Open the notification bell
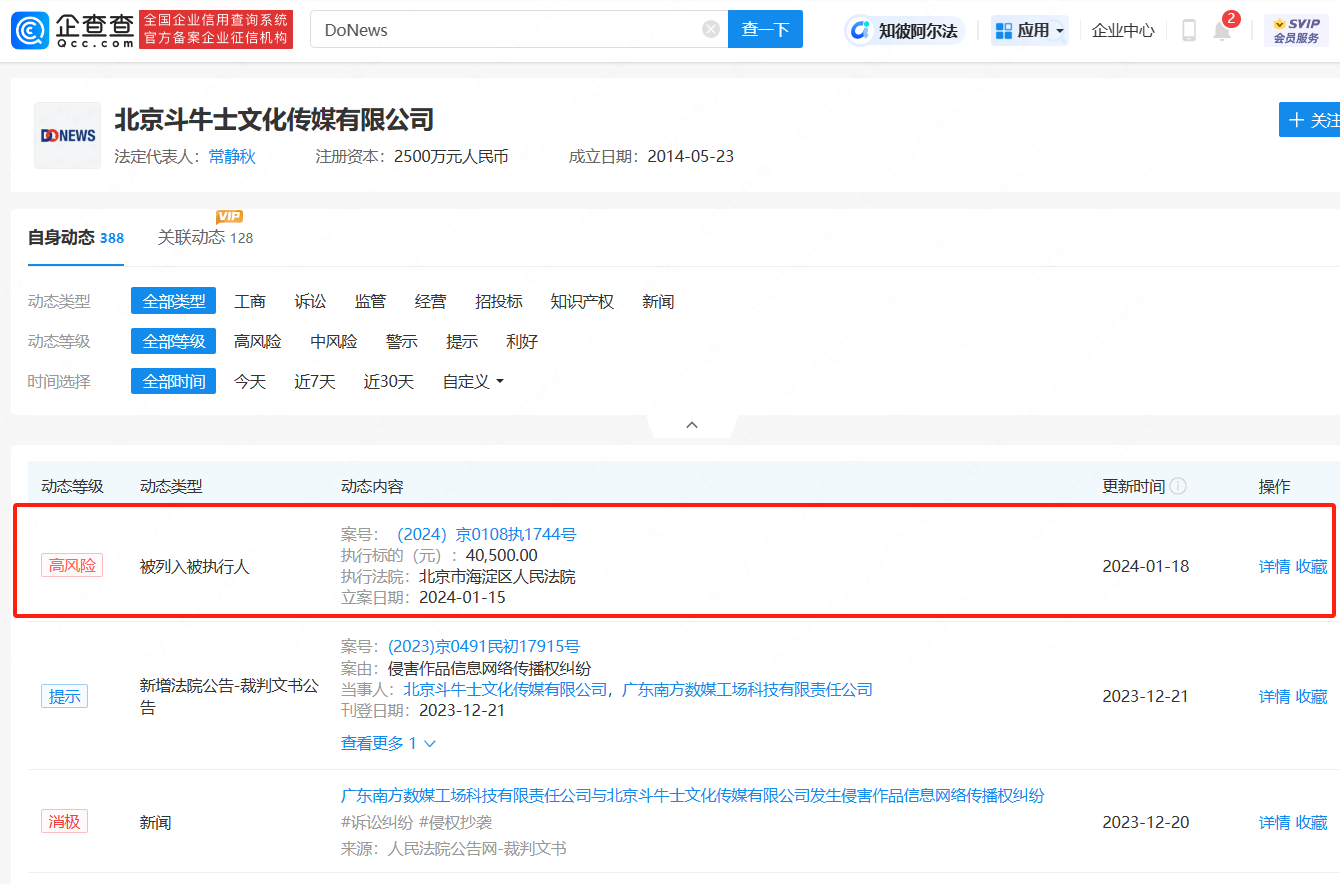 (x=1222, y=30)
